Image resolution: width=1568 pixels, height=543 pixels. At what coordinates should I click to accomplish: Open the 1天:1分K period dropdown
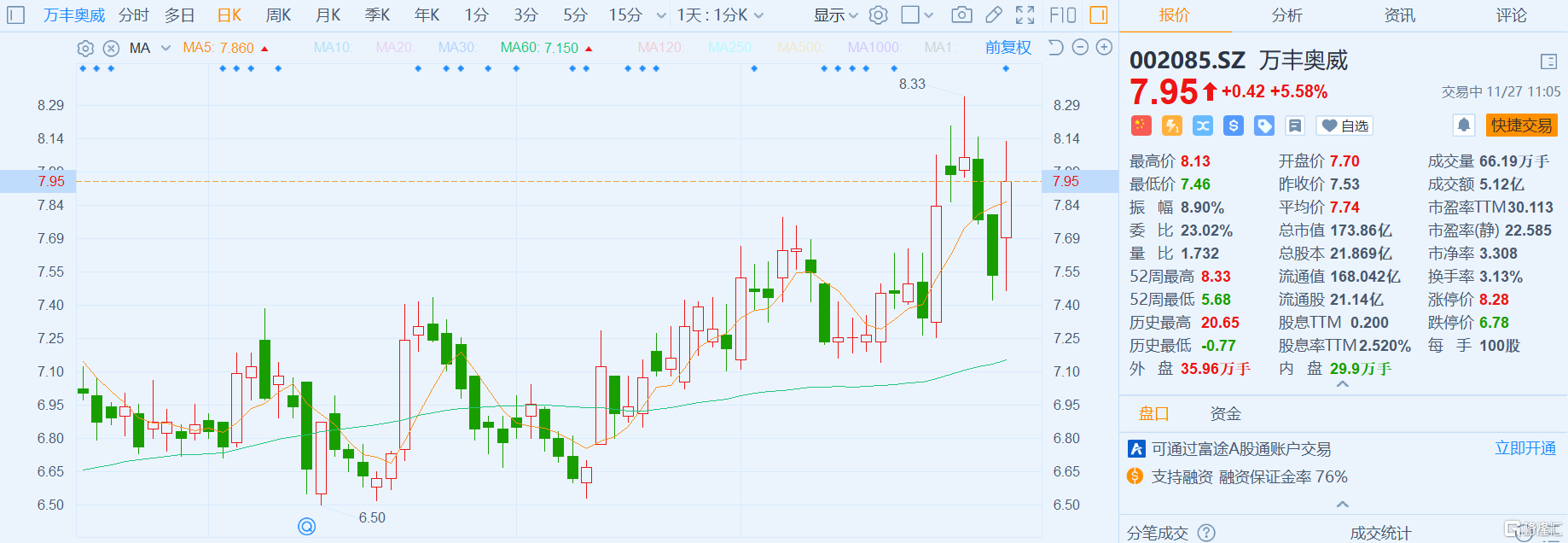click(x=720, y=15)
